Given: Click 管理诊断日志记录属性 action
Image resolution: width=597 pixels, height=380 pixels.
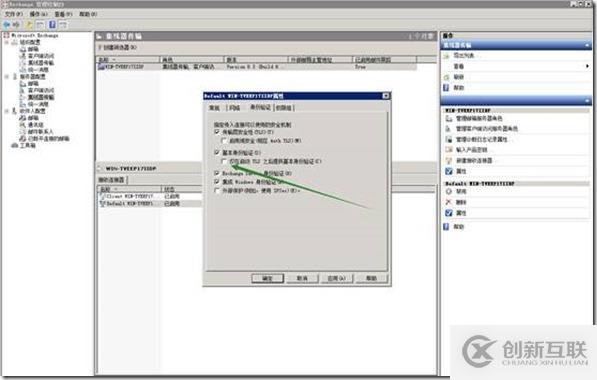Looking at the screenshot, I should 482,139.
